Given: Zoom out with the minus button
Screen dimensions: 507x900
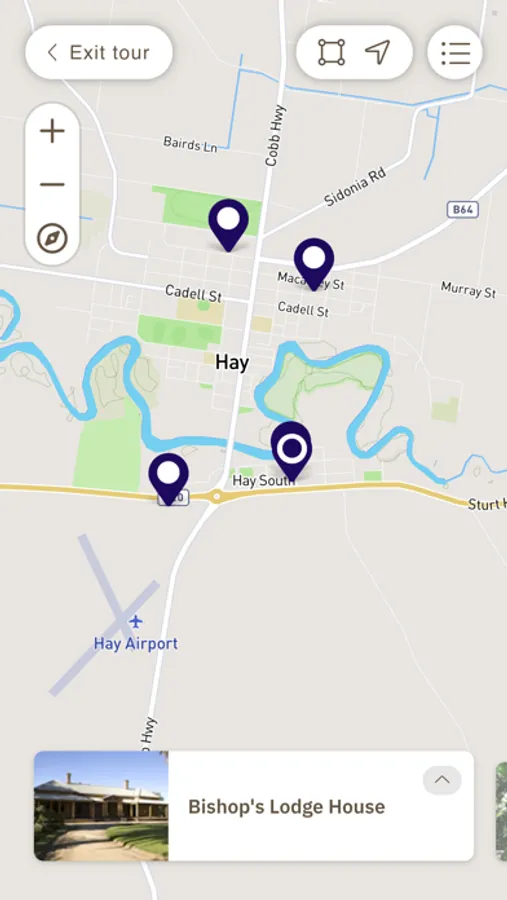Looking at the screenshot, I should [x=52, y=185].
